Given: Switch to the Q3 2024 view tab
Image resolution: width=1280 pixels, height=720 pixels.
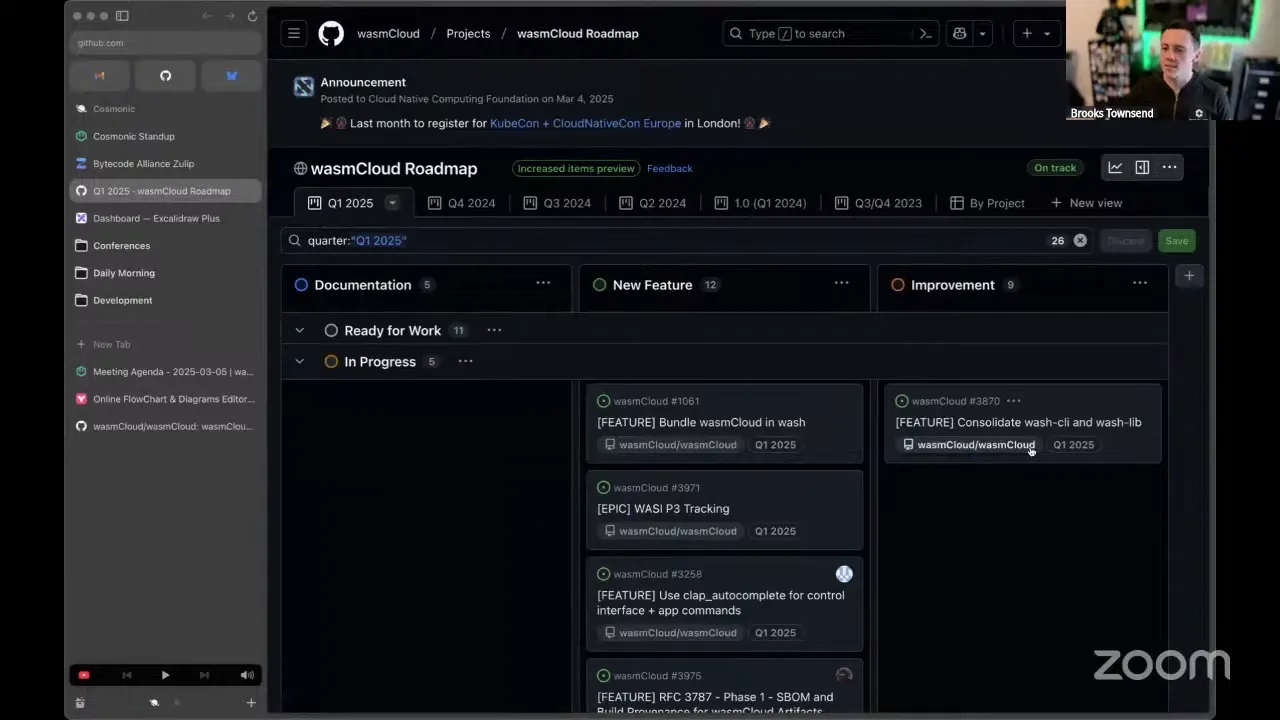Looking at the screenshot, I should tap(557, 203).
